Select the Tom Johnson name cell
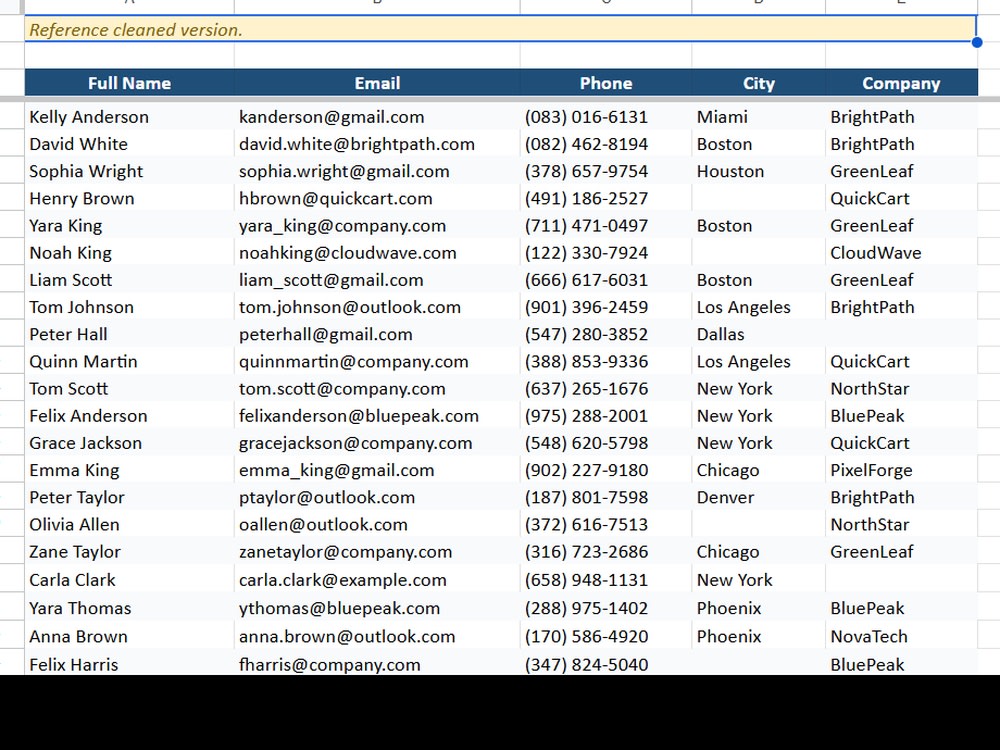Viewport: 1000px width, 750px height. 129,307
